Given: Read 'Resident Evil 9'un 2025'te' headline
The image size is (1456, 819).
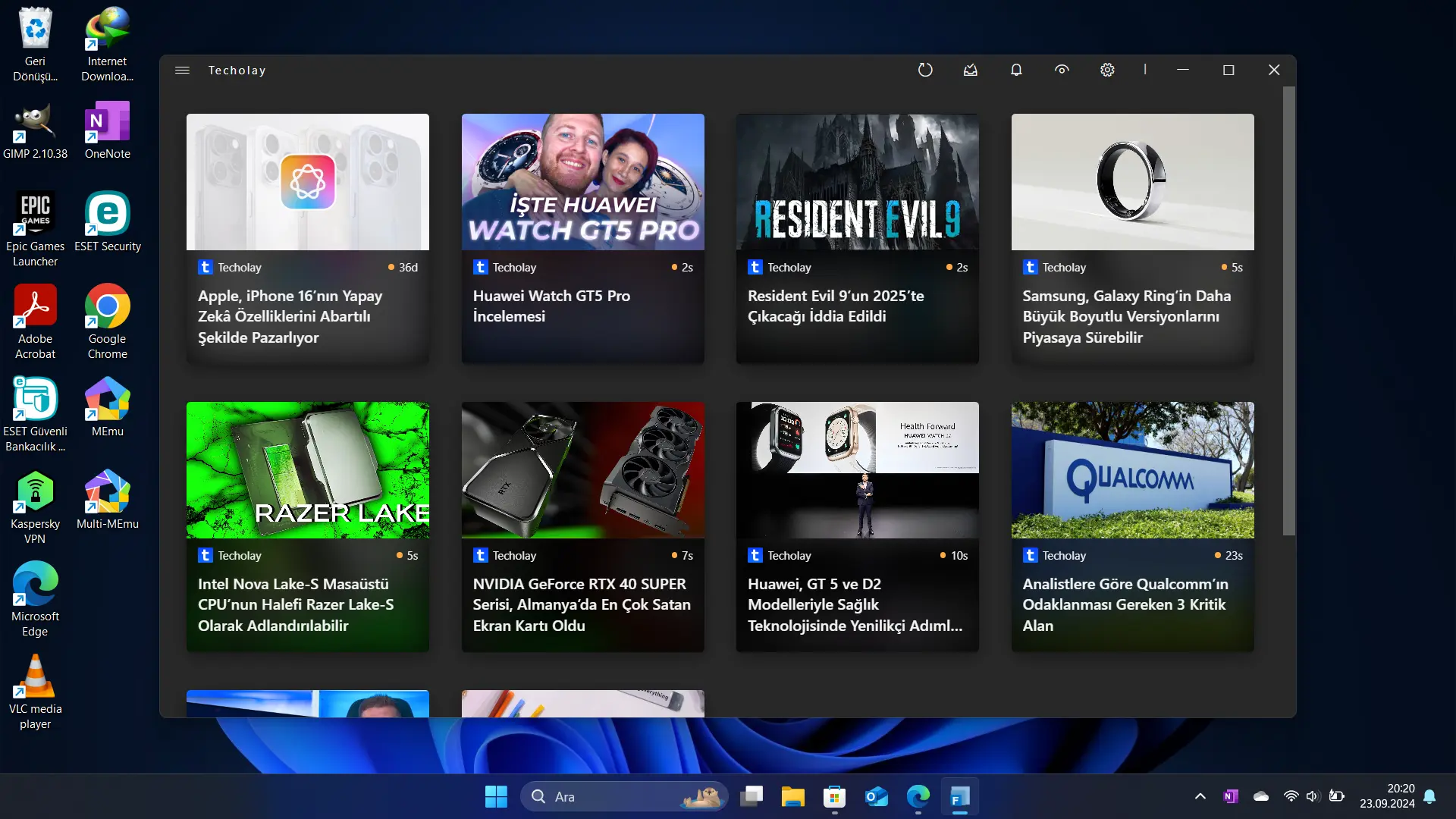Looking at the screenshot, I should 836,306.
